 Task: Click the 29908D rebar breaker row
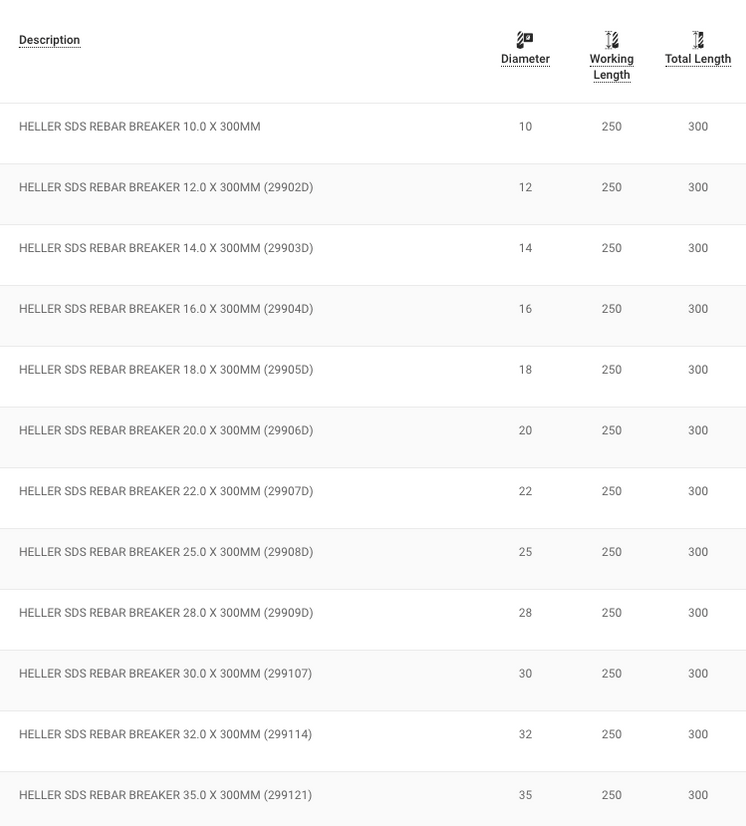(166, 552)
